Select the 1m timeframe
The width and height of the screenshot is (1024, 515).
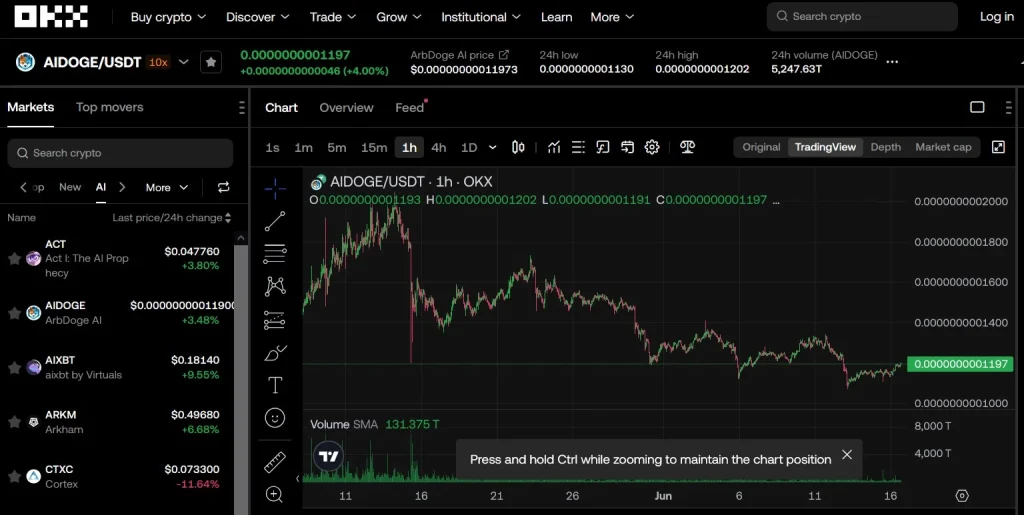click(x=303, y=148)
